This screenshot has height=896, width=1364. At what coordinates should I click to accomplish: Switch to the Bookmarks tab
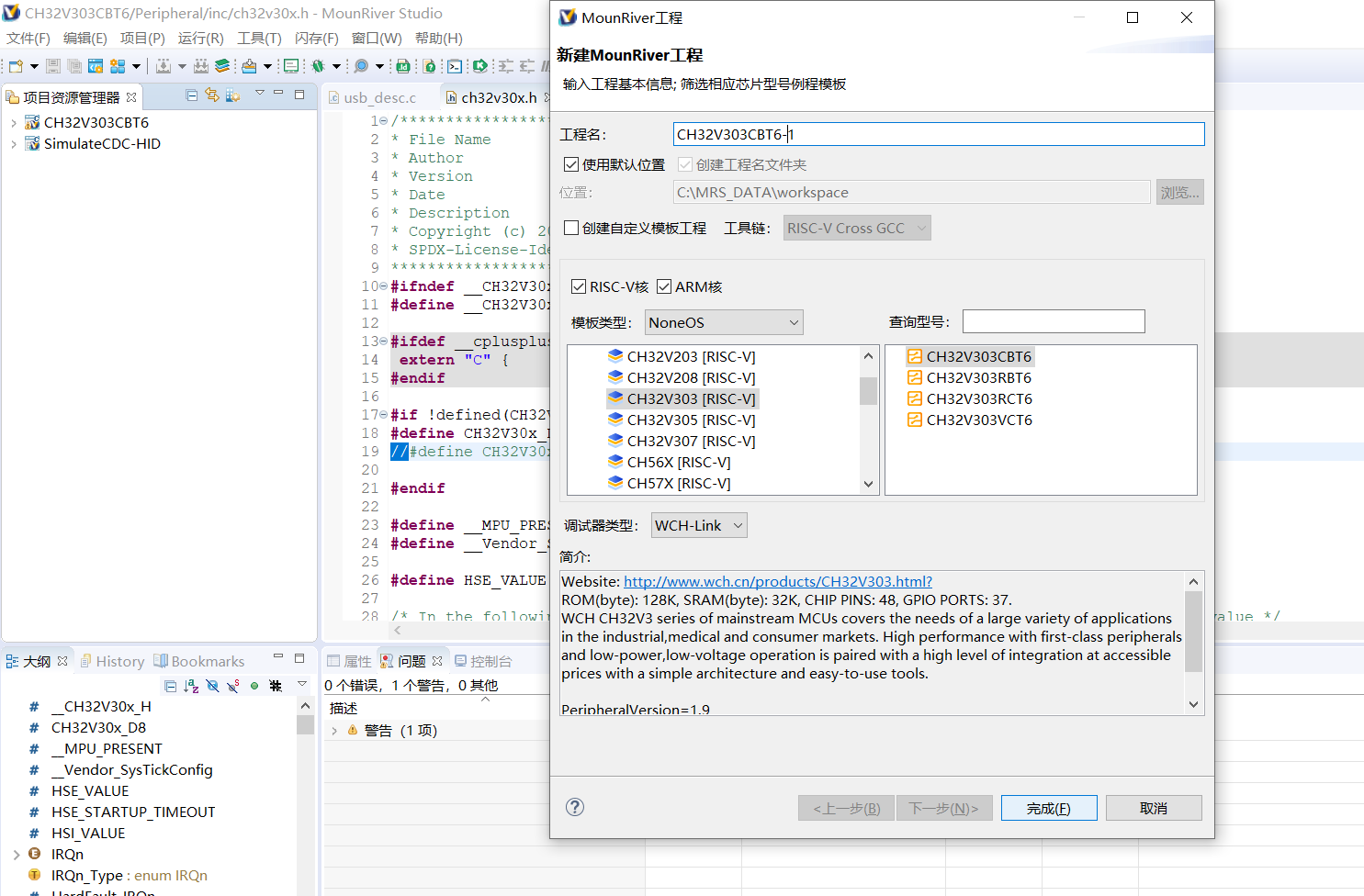tap(198, 661)
